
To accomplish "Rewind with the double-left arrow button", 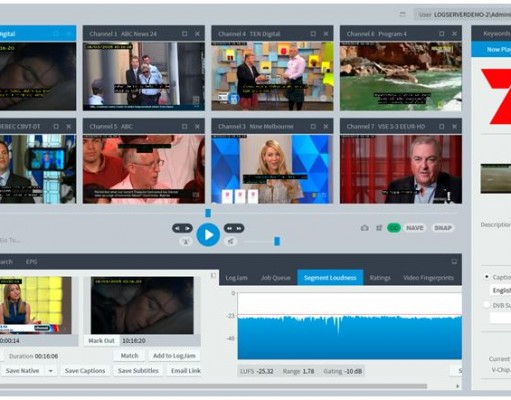I will (229, 228).
